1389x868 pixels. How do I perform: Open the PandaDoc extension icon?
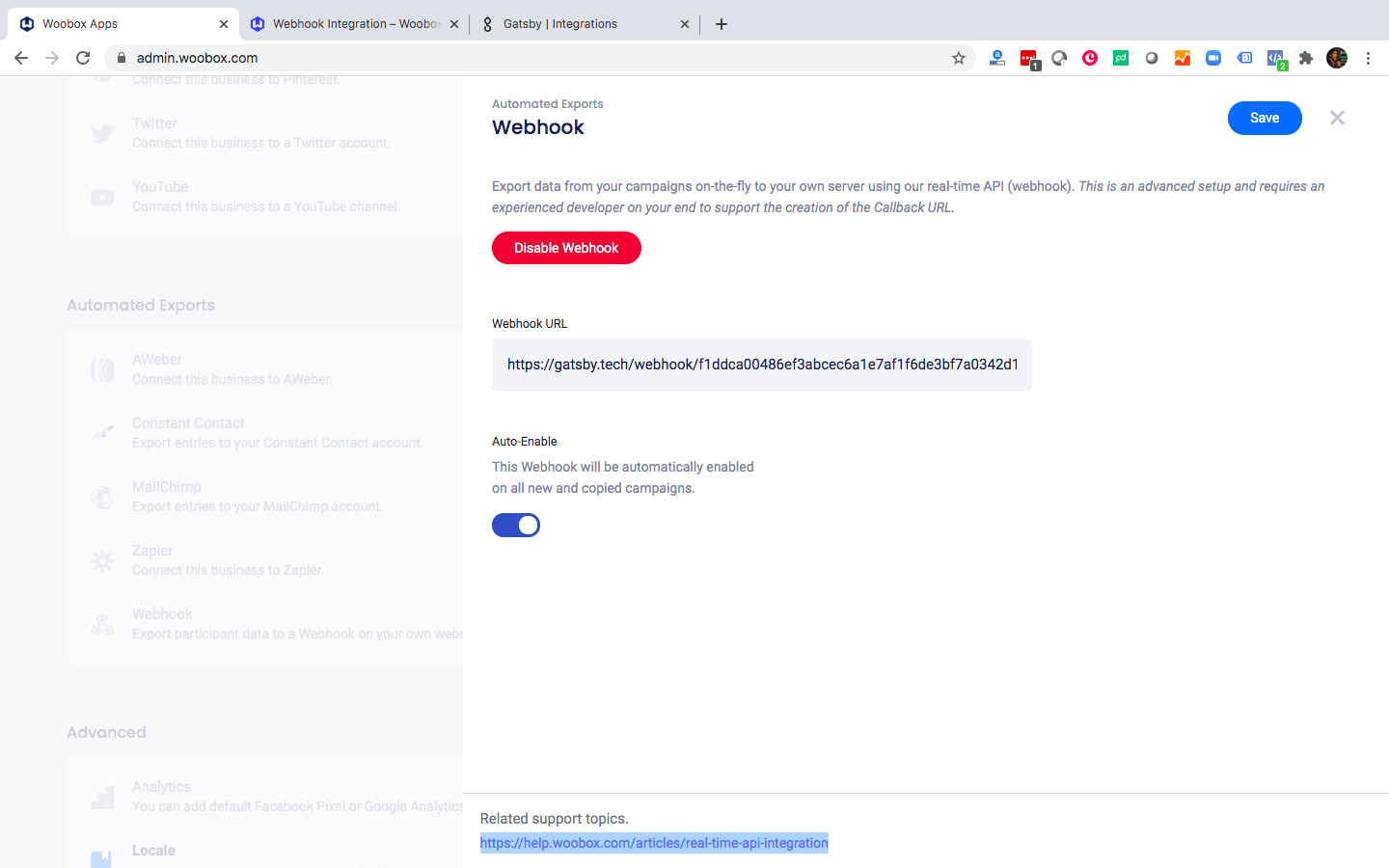(1121, 58)
